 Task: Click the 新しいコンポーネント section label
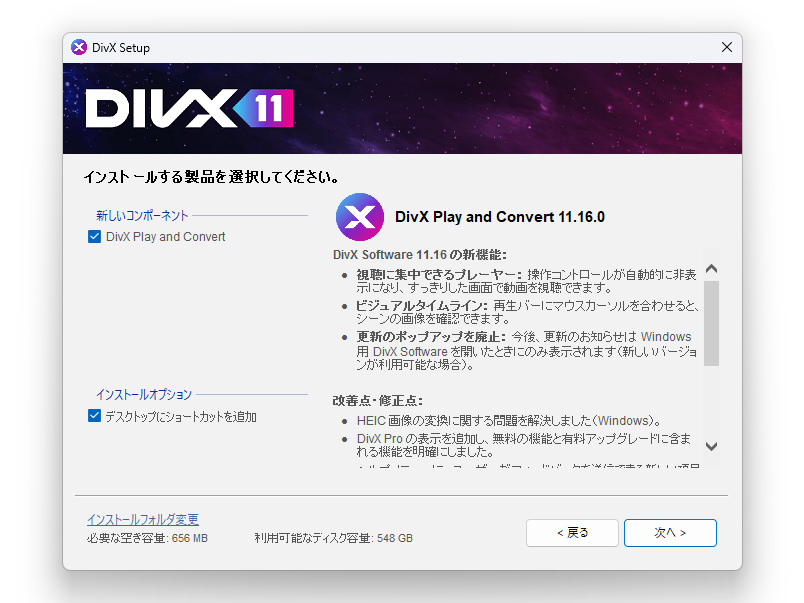[x=142, y=215]
